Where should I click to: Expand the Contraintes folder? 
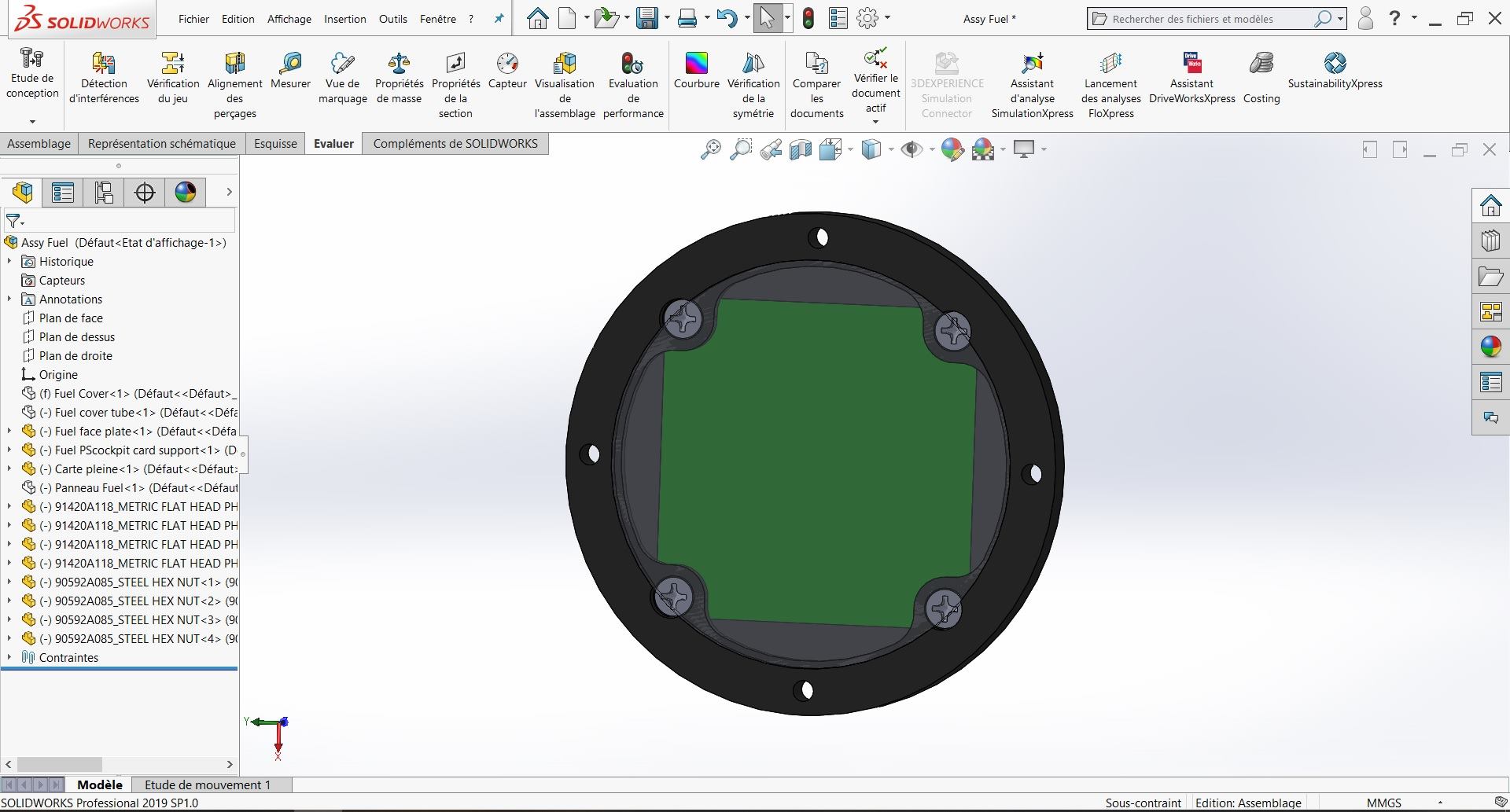tap(9, 657)
